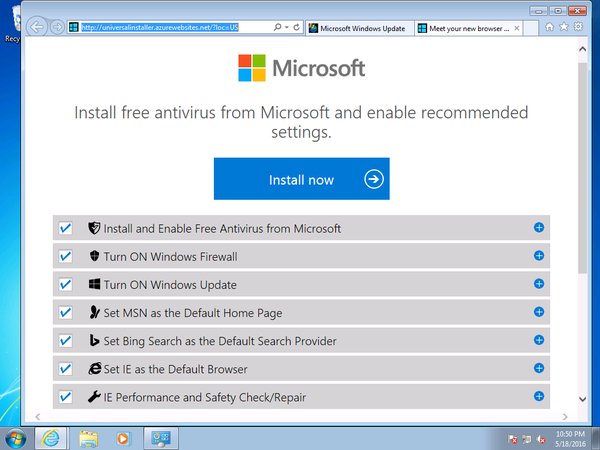Refresh the page with the reload icon
This screenshot has height=450, width=600.
[297, 27]
